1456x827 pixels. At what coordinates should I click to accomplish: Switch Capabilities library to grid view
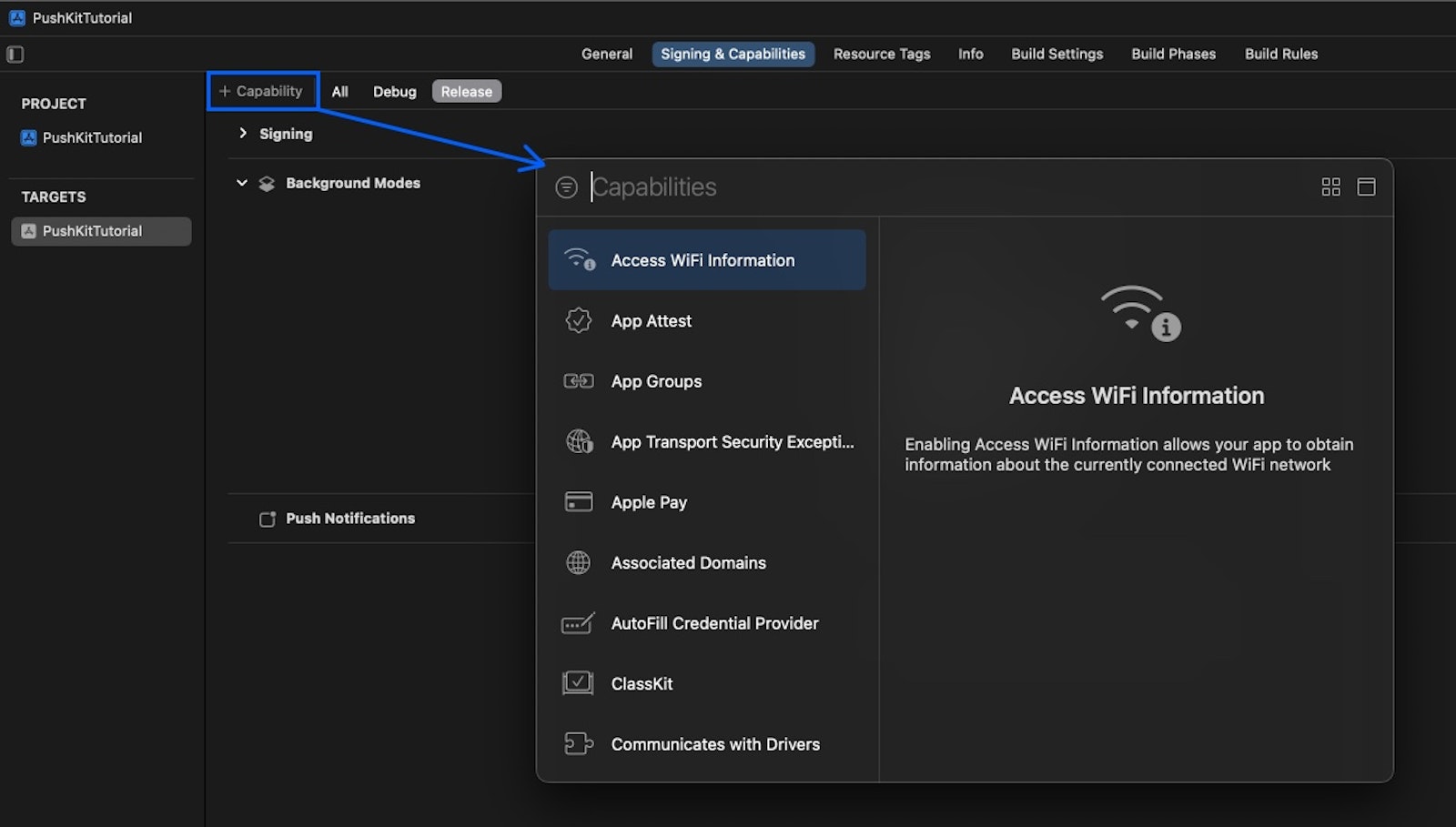1330,187
